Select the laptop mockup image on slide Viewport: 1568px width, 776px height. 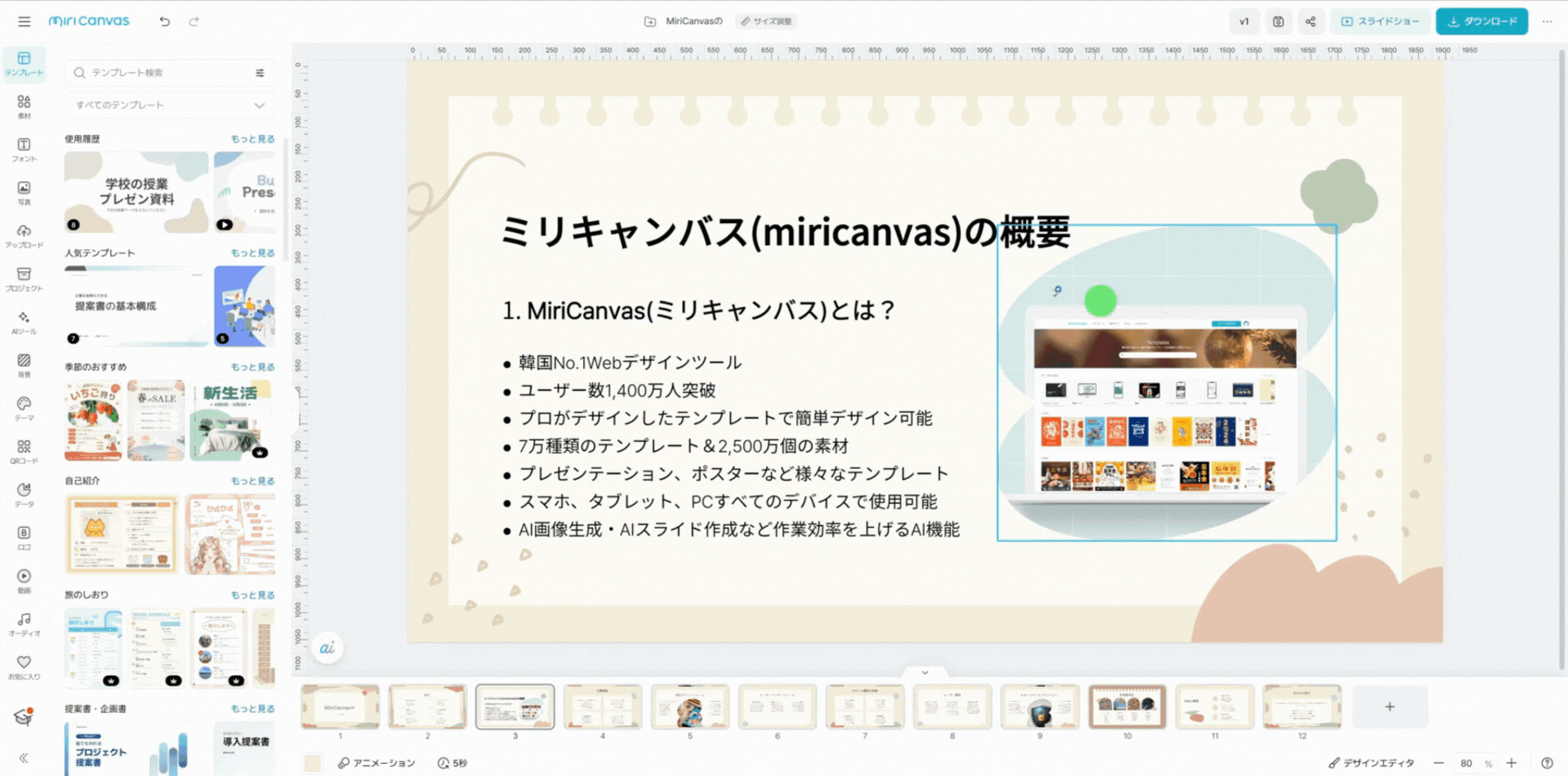(1166, 383)
